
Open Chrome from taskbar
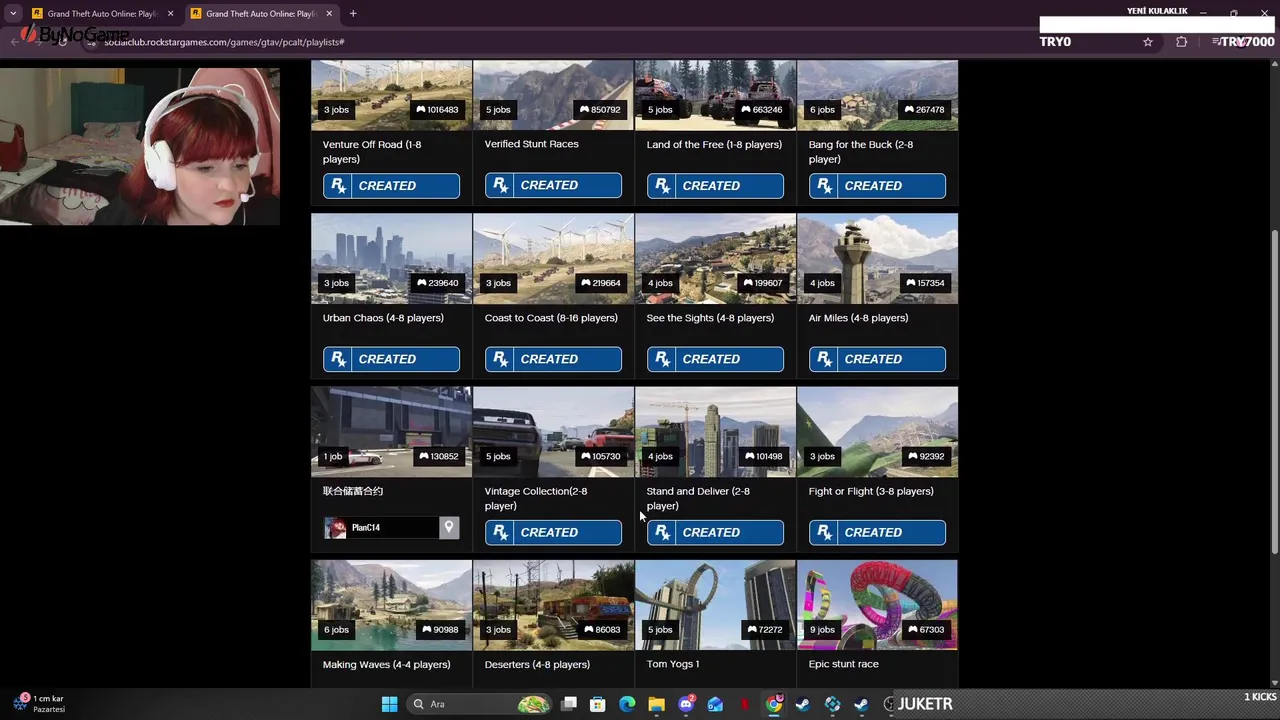[x=774, y=704]
